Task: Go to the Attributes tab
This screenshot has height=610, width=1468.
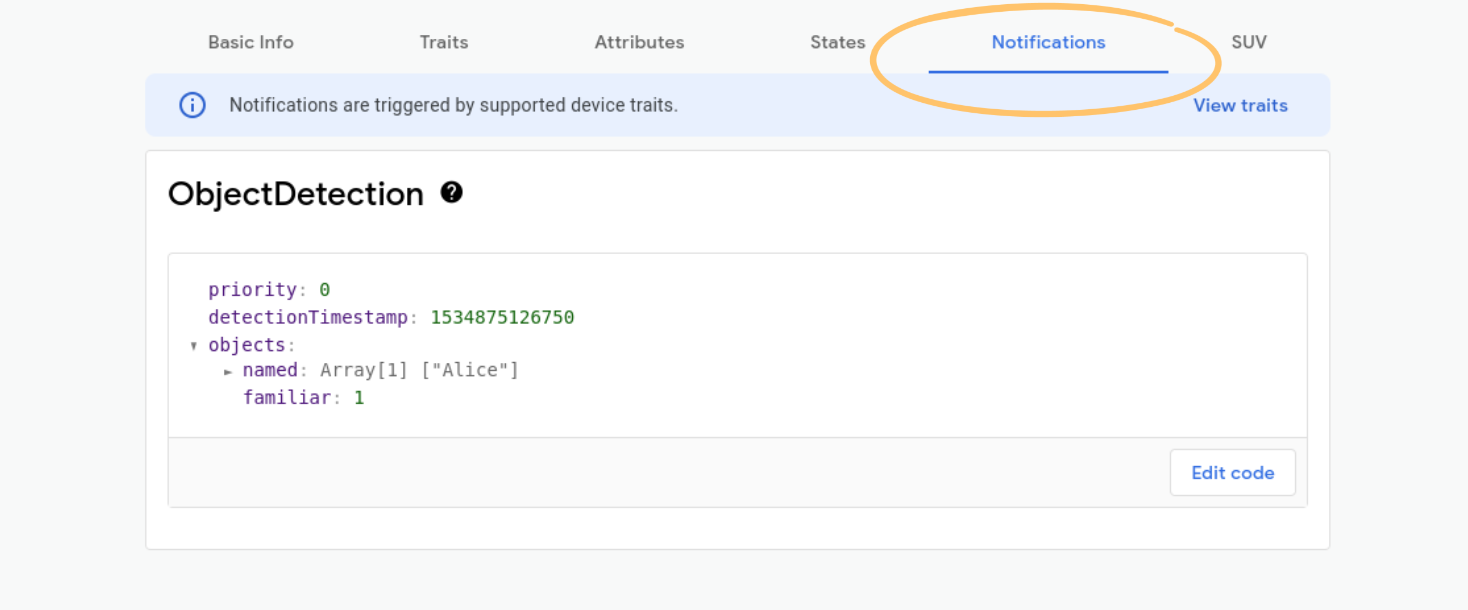Action: pyautogui.click(x=639, y=42)
